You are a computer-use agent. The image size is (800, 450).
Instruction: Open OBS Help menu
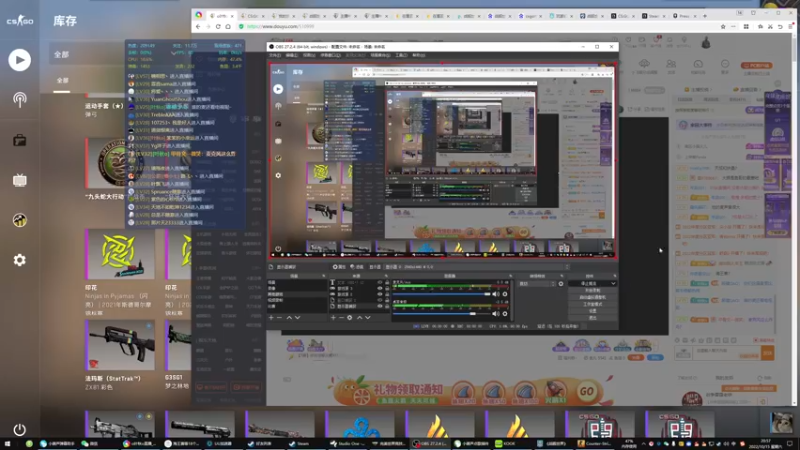click(x=418, y=55)
